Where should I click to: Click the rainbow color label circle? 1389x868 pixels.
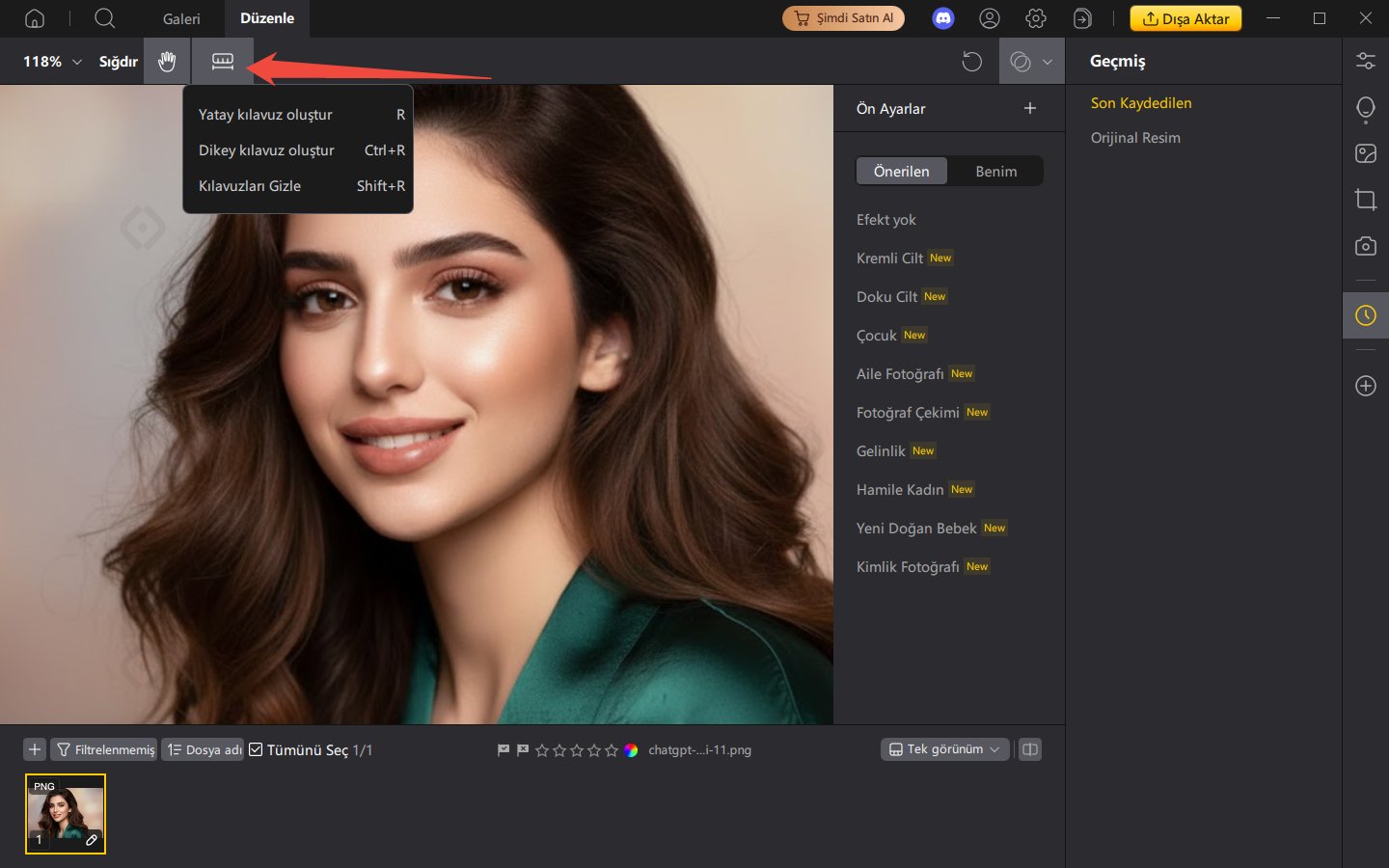coord(631,750)
